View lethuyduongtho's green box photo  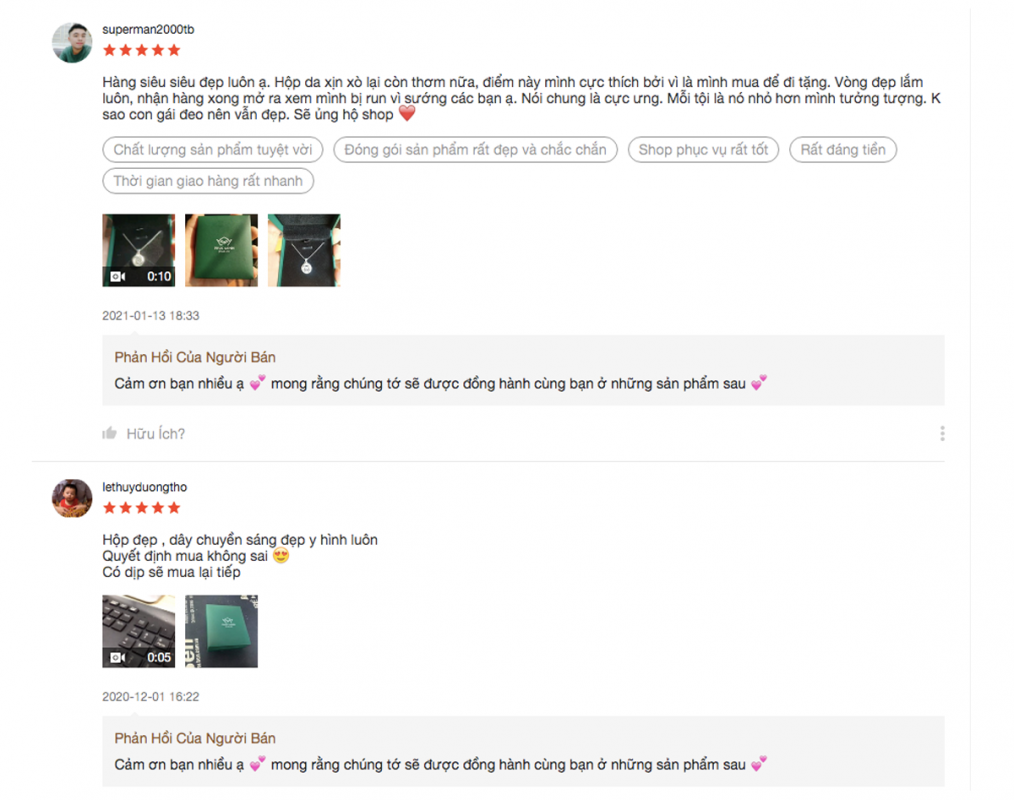tap(221, 631)
